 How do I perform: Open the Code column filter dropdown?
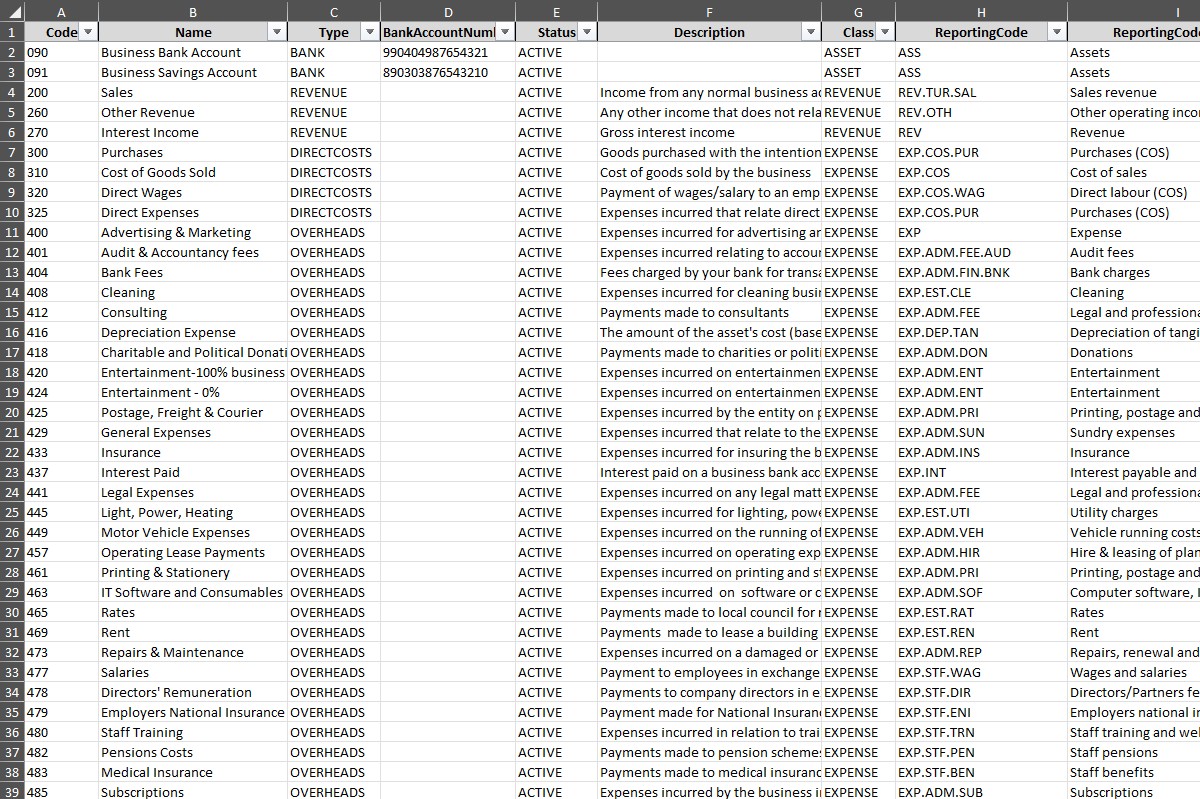click(x=88, y=32)
